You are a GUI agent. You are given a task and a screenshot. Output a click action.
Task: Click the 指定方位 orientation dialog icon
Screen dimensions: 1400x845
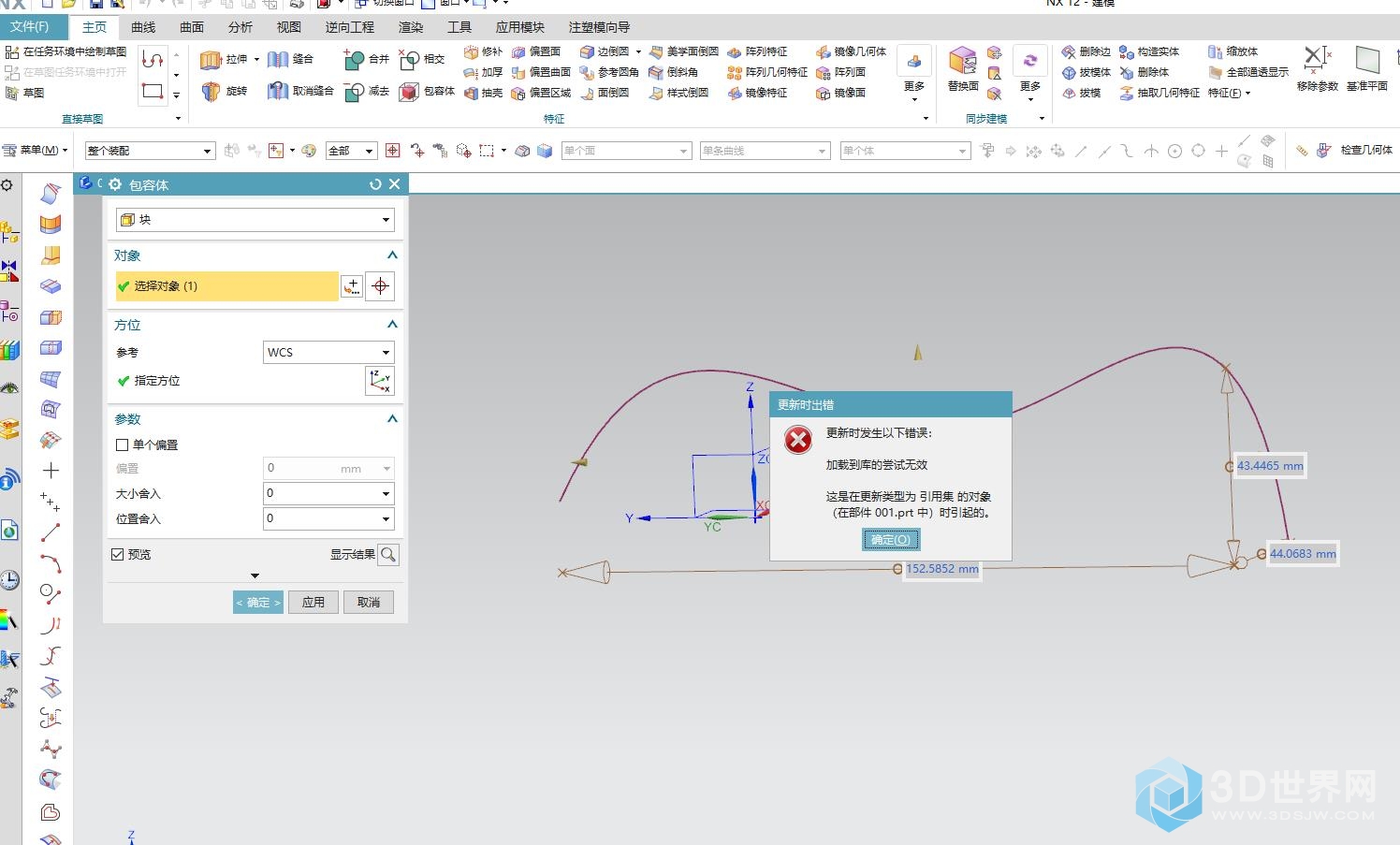(x=379, y=381)
